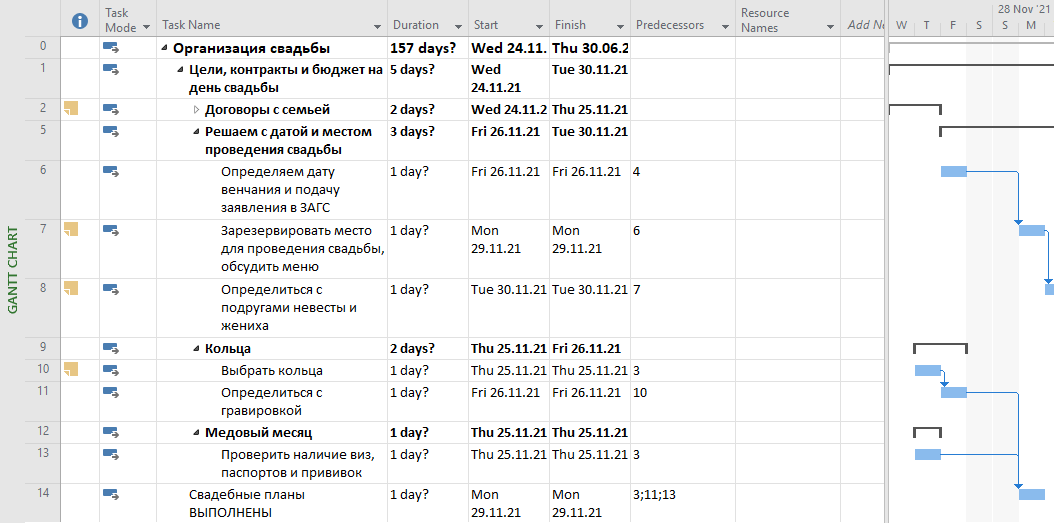Click Gantt bar for Проверить наличие виз
The image size is (1054, 523).
click(928, 454)
